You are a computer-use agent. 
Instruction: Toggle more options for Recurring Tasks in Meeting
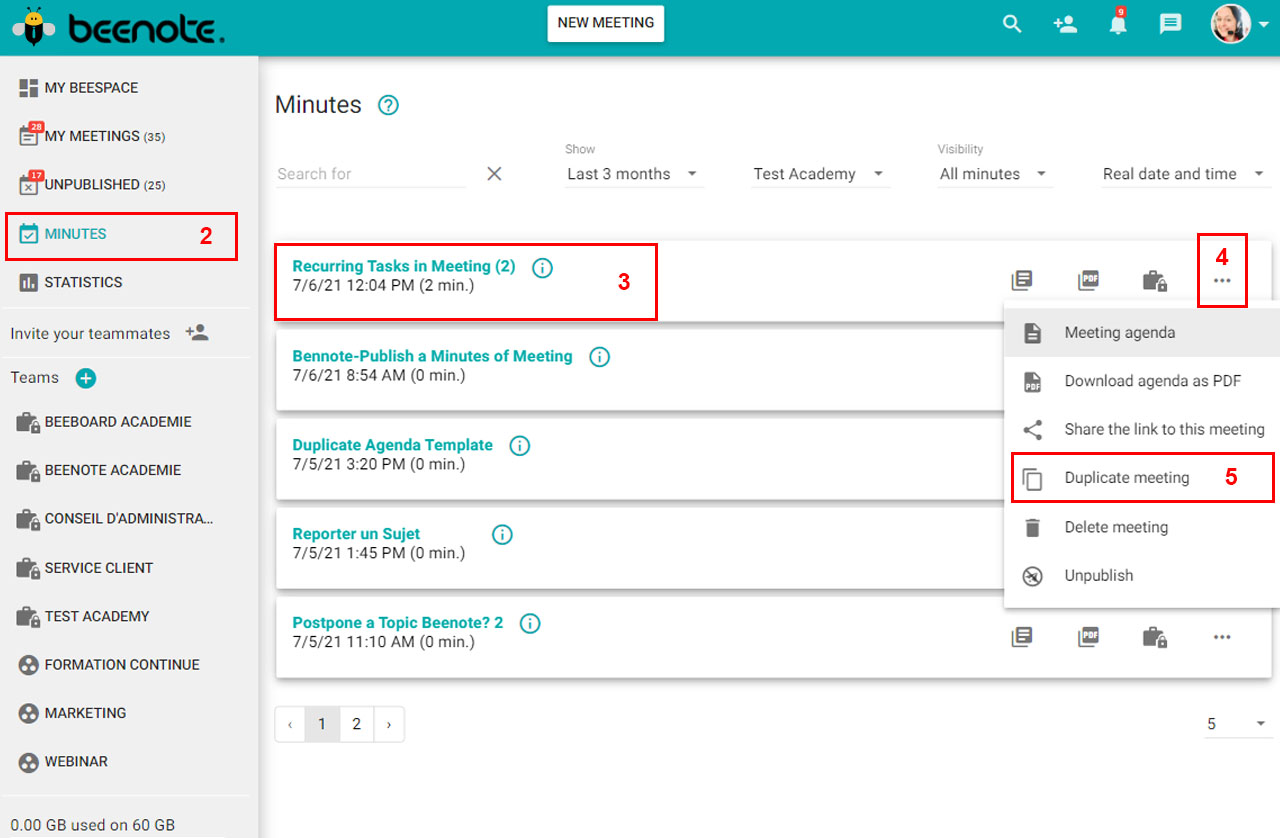1222,281
